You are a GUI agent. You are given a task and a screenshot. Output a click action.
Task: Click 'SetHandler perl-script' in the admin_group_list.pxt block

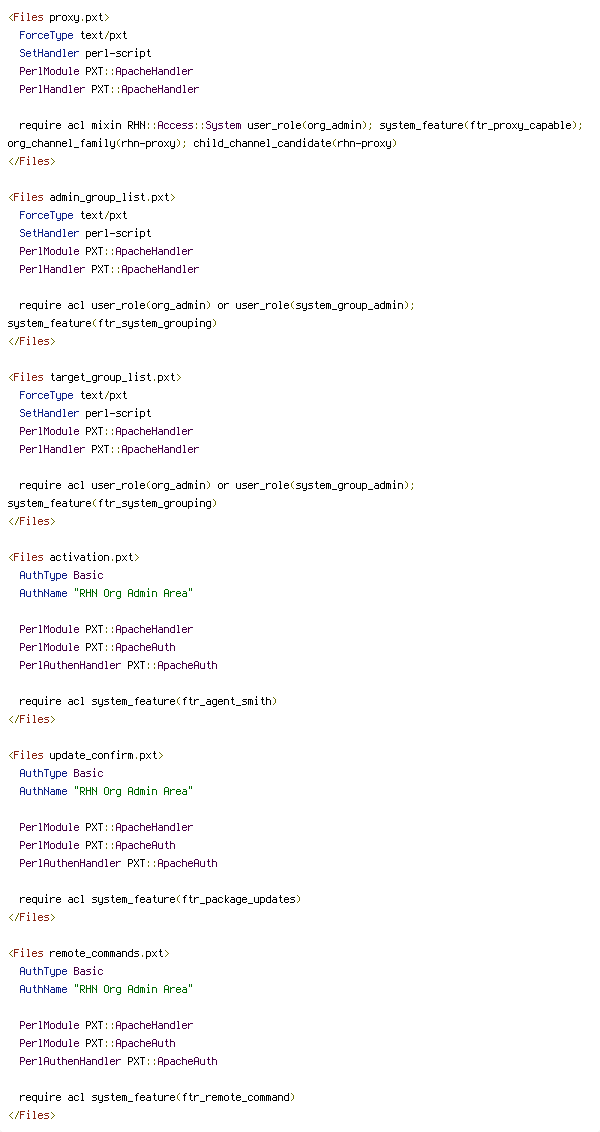[x=85, y=233]
